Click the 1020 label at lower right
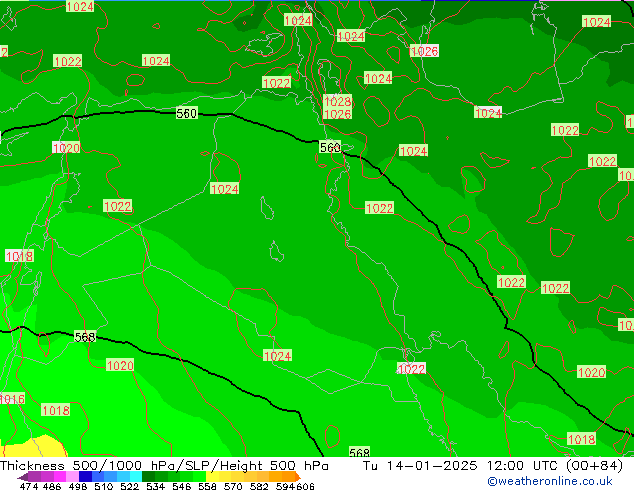Image resolution: width=634 pixels, height=490 pixels. click(591, 372)
